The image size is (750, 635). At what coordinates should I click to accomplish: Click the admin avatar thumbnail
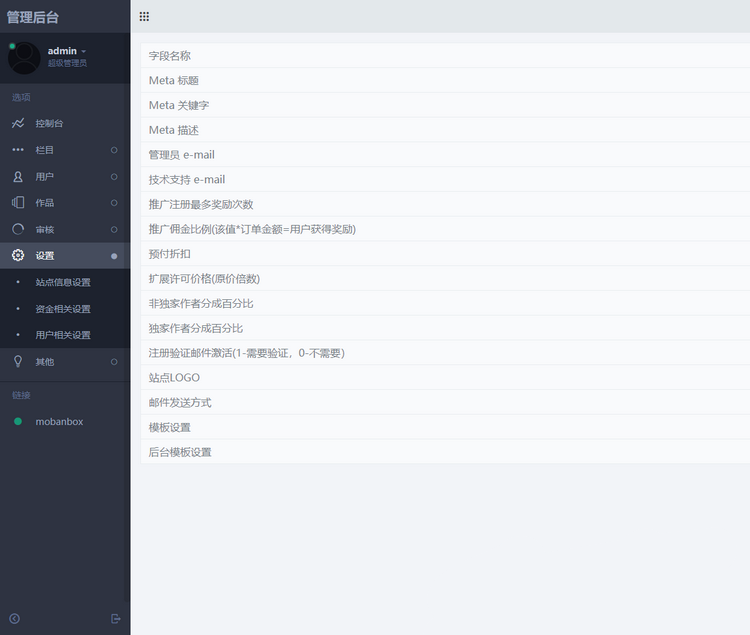pyautogui.click(x=24, y=58)
